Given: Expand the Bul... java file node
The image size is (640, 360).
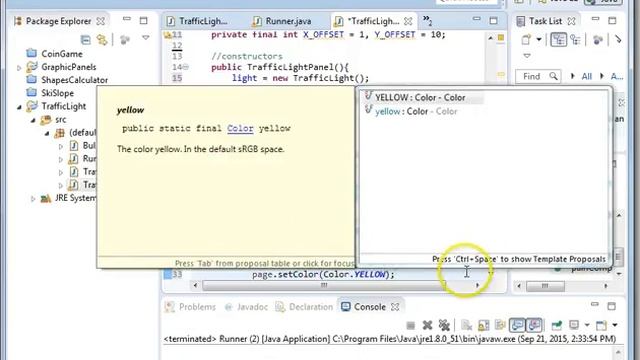Looking at the screenshot, I should point(61,146).
